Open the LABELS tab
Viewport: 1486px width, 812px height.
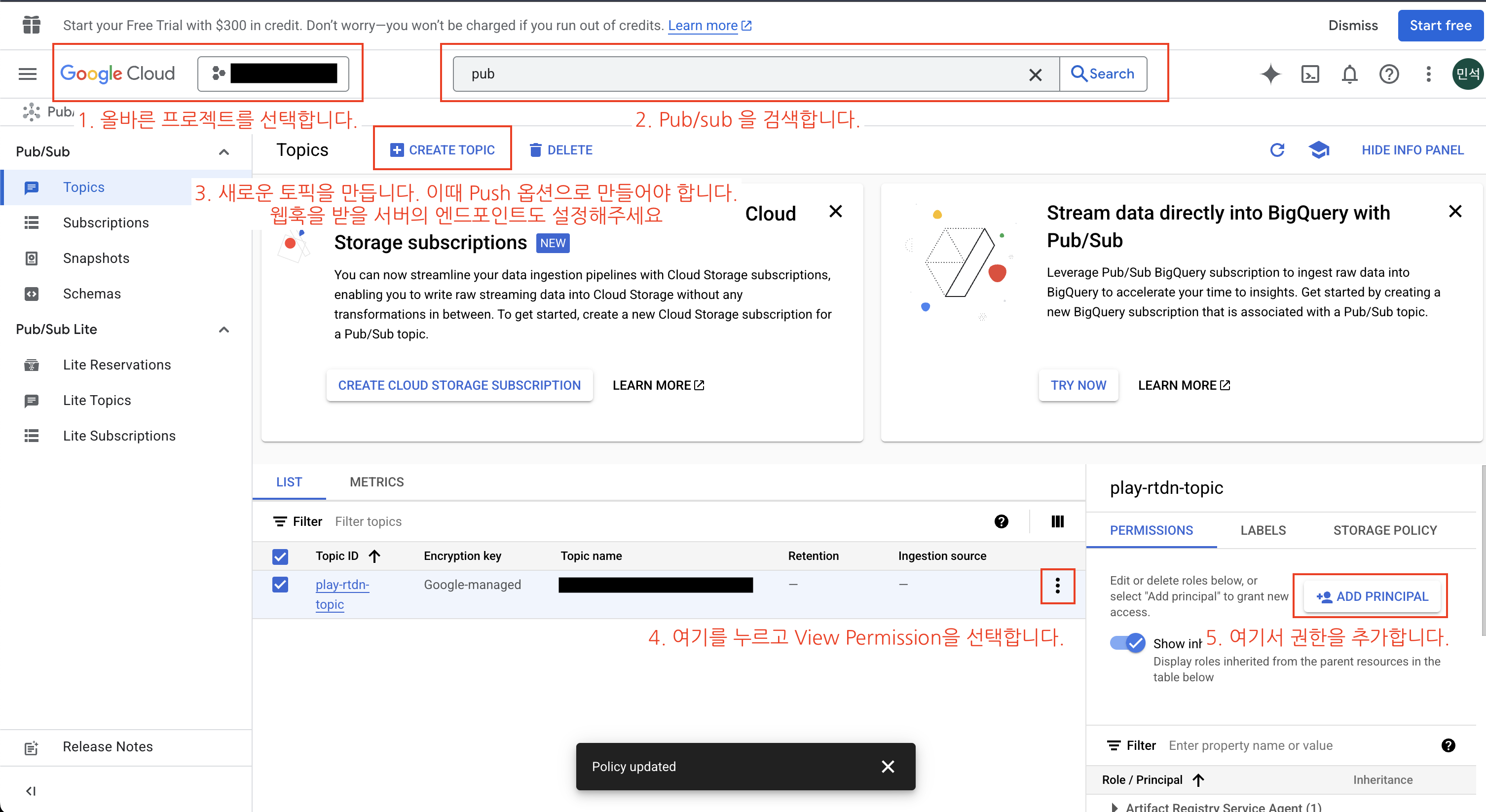pos(1263,530)
